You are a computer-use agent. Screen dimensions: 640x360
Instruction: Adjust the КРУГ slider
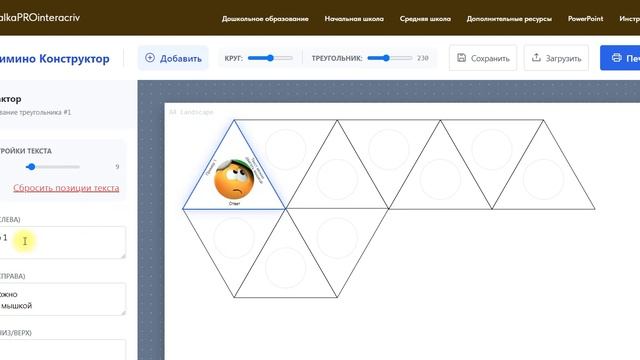(x=270, y=58)
